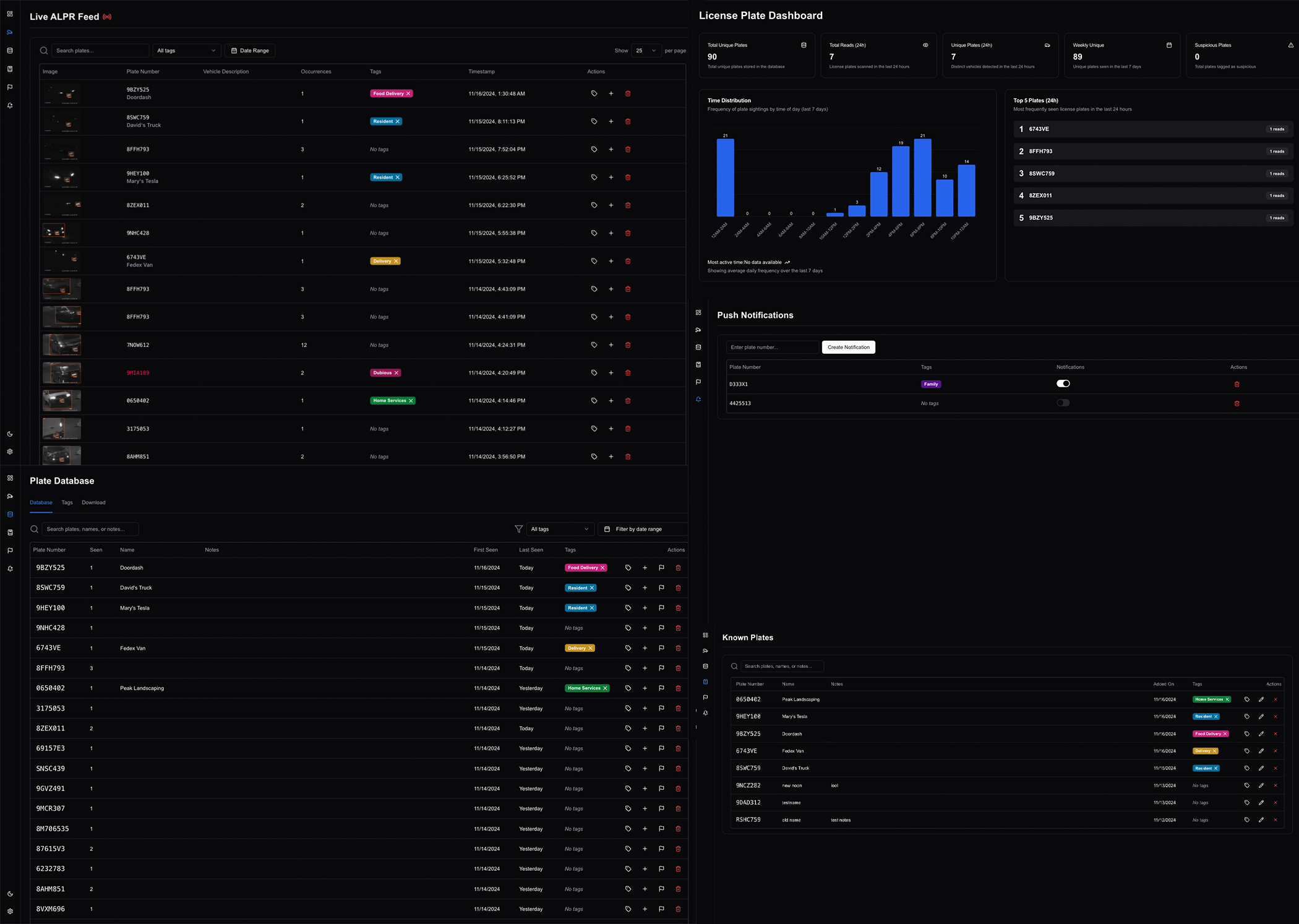Open theme moon icon in left sidebar
The image size is (1299, 924).
[10, 434]
